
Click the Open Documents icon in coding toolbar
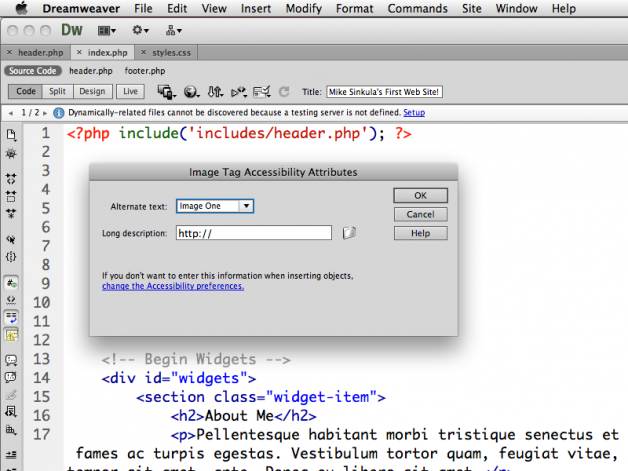11,135
